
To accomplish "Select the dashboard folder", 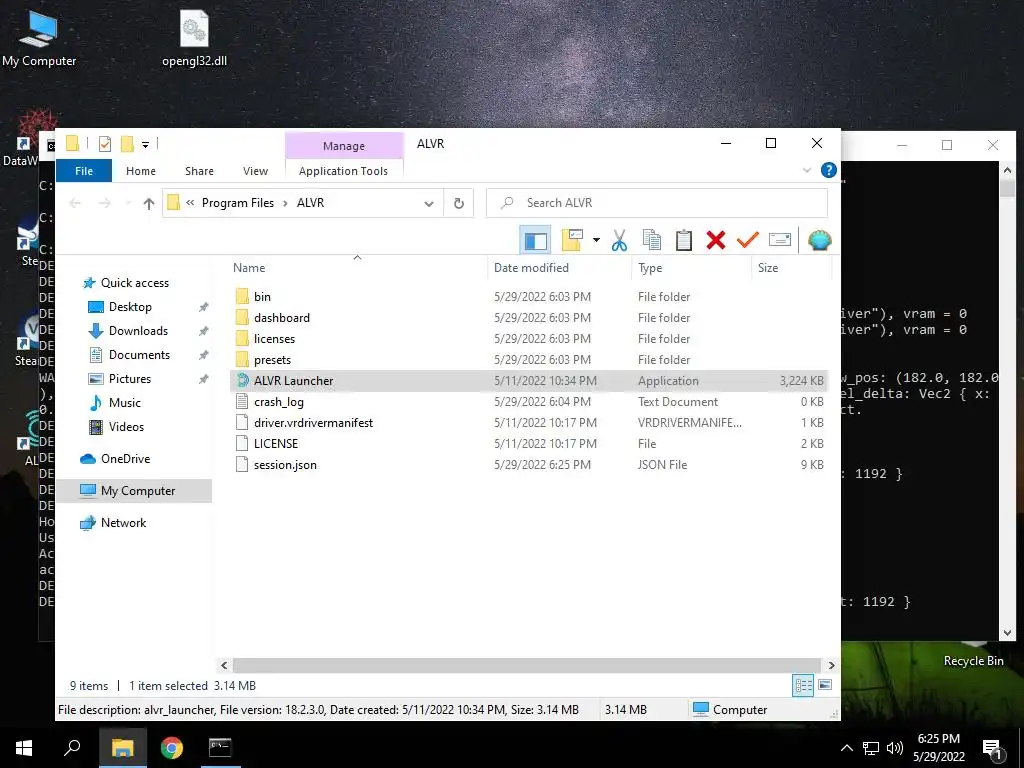I will (529, 317).
